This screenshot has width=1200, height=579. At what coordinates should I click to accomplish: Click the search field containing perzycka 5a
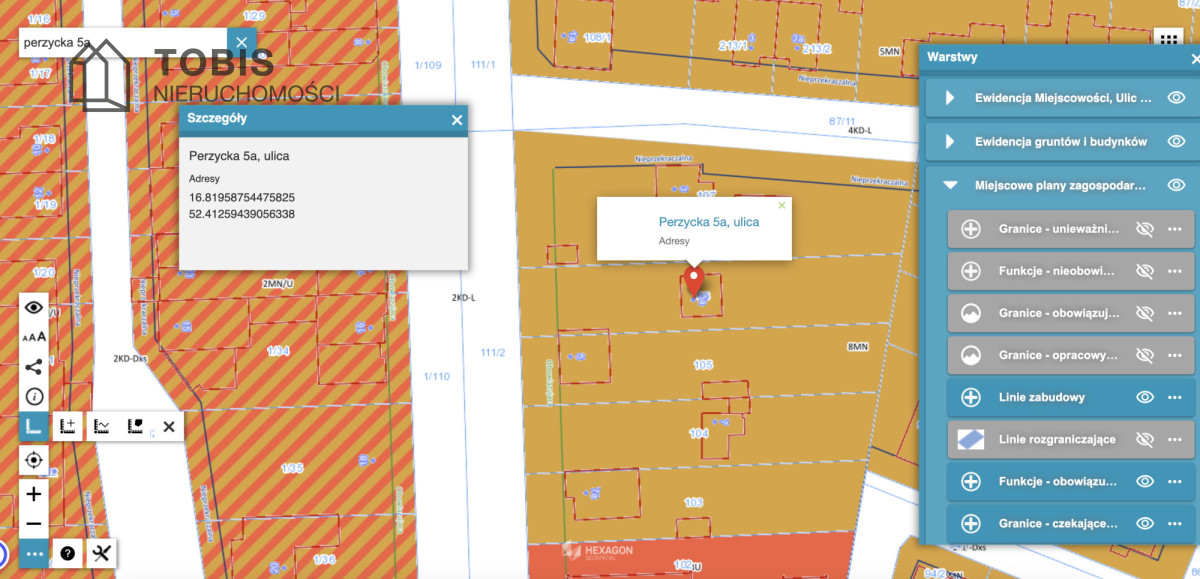coord(120,43)
